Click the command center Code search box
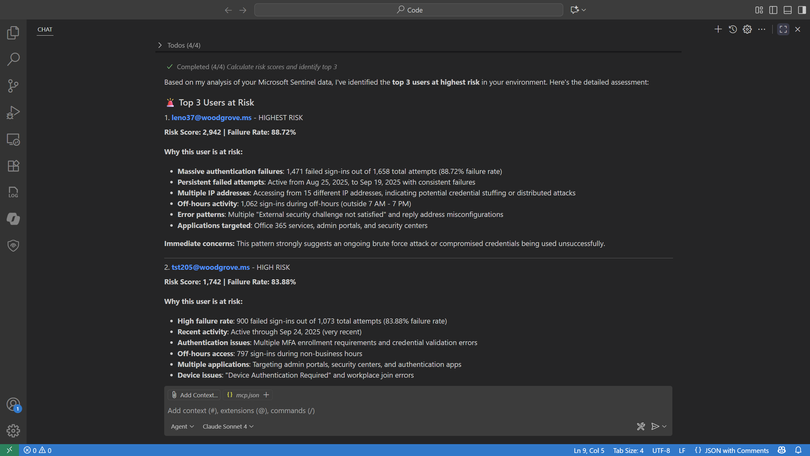810x456 pixels. click(x=409, y=10)
